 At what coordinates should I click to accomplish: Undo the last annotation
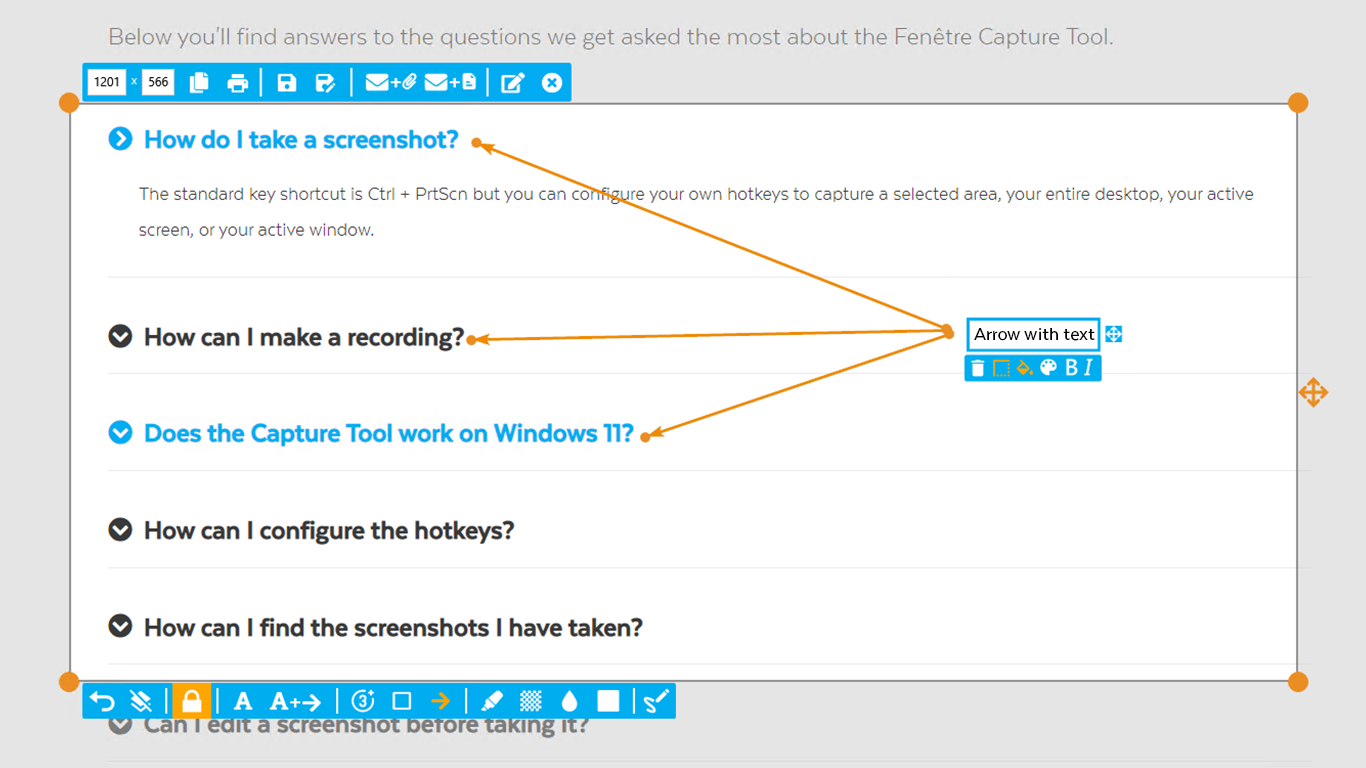(103, 701)
